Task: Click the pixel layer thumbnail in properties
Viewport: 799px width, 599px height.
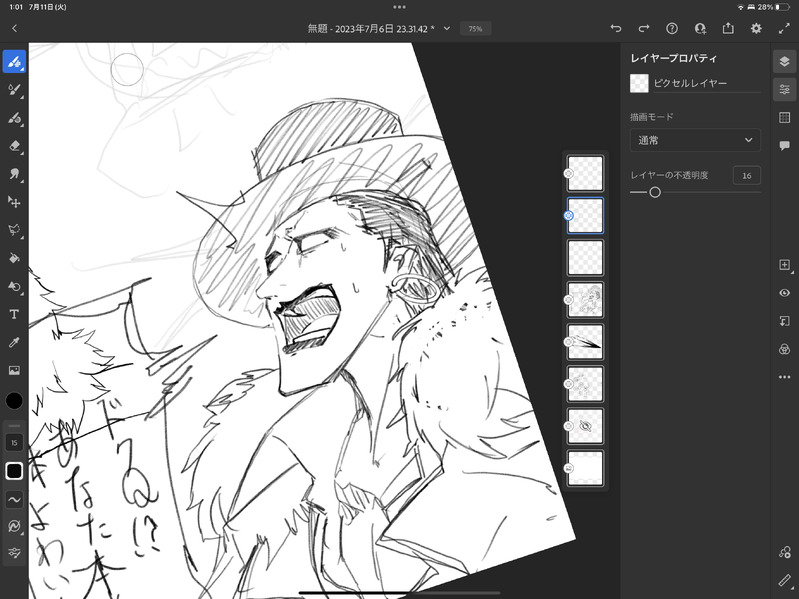Action: click(639, 83)
